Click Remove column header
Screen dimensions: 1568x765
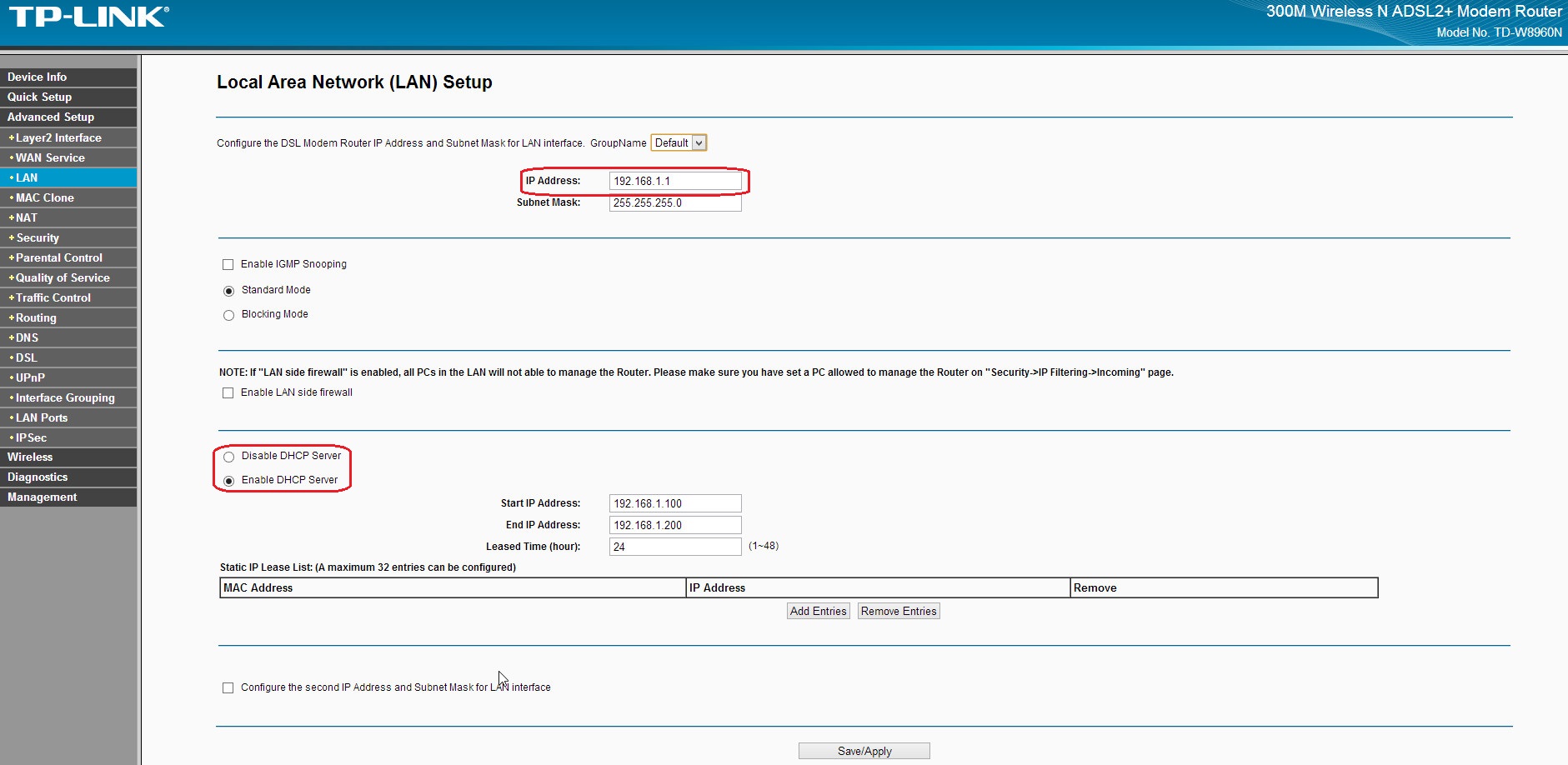coord(1224,587)
